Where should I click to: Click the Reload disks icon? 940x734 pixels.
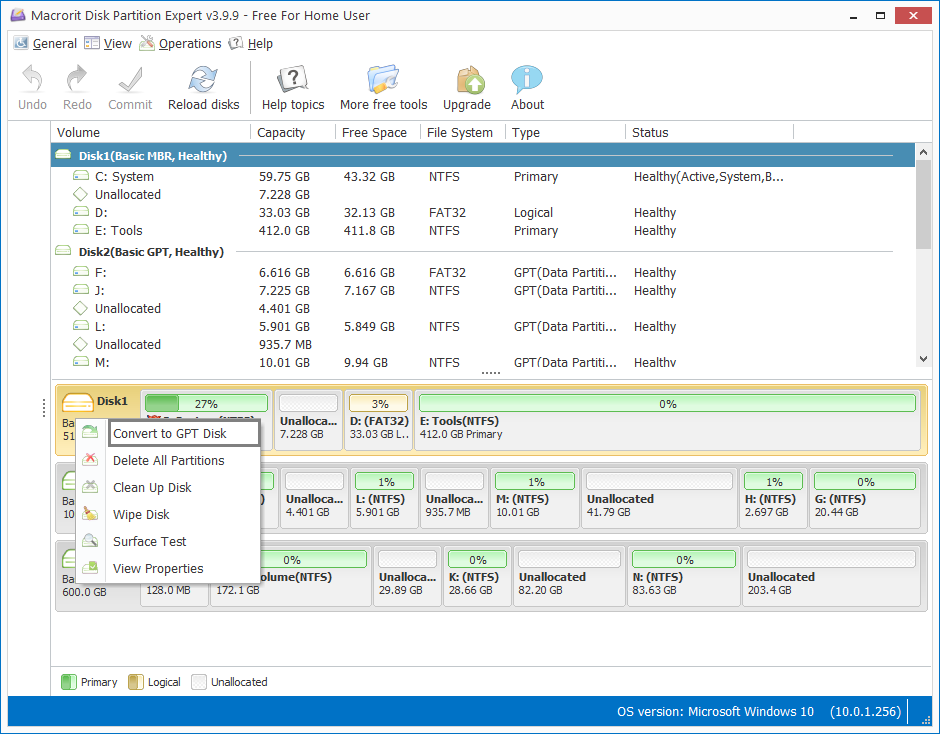pyautogui.click(x=203, y=79)
